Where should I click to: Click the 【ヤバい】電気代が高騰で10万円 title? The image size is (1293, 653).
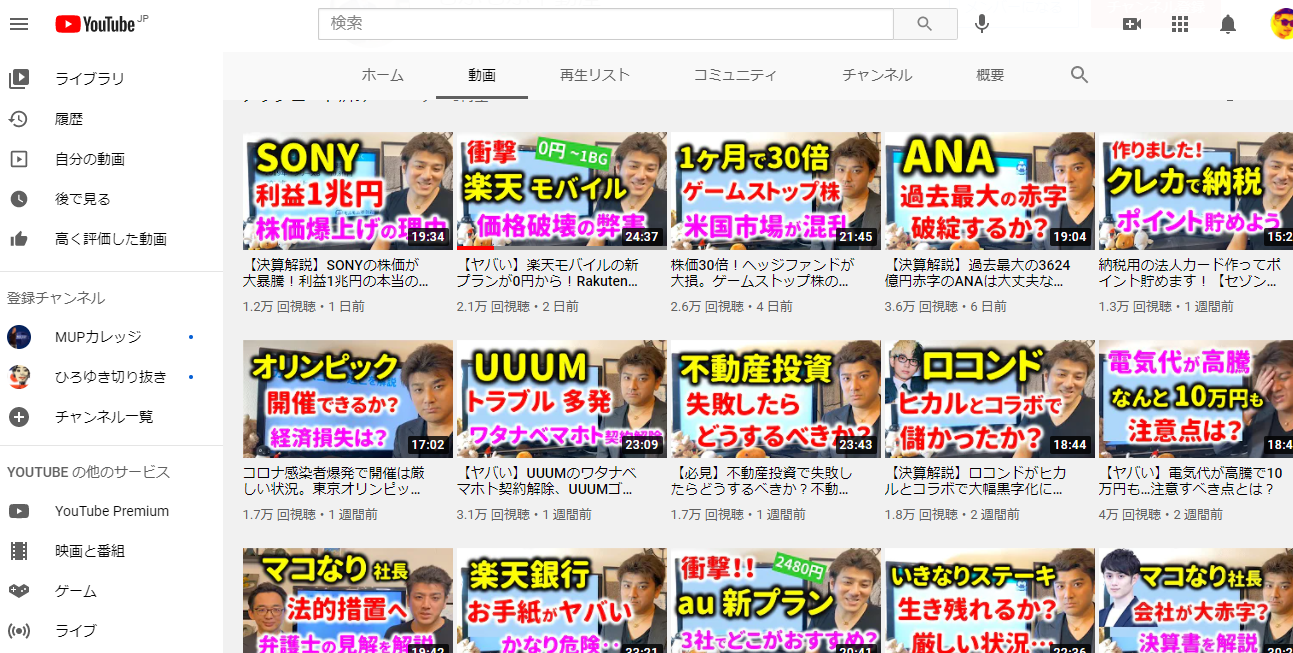[x=1191, y=481]
